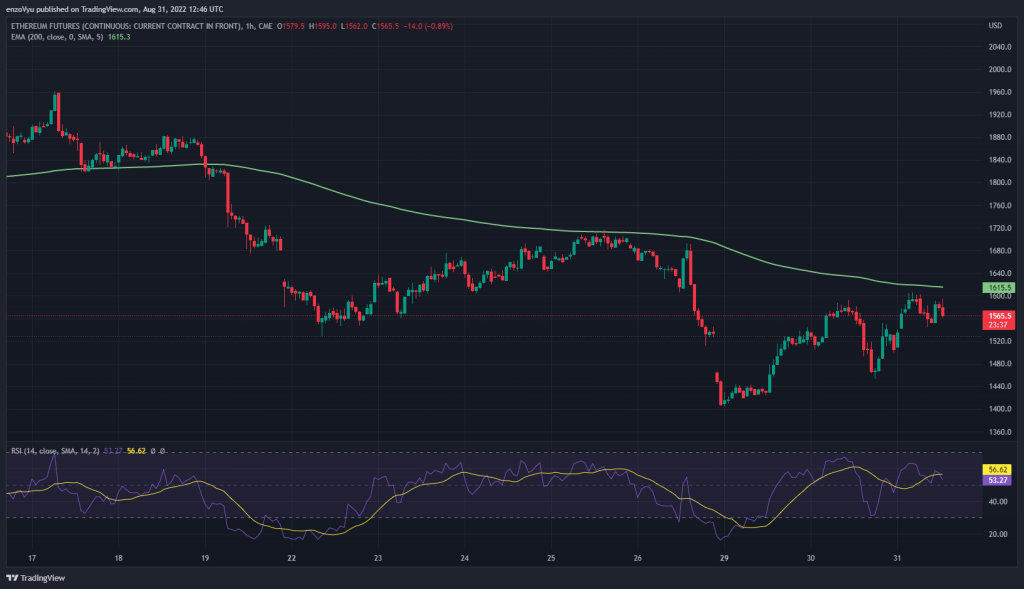Select the EMA legend value 1615.3
This screenshot has height=589, width=1024.
tap(119, 37)
